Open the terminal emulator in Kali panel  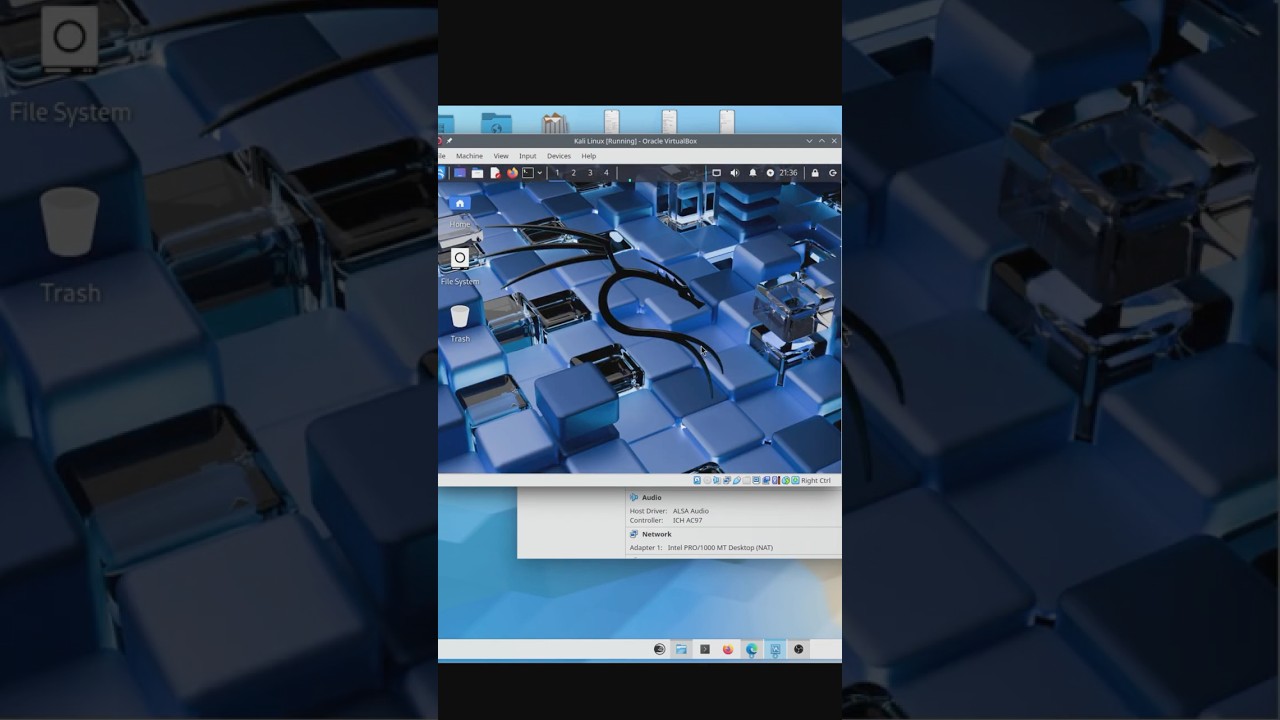[528, 173]
